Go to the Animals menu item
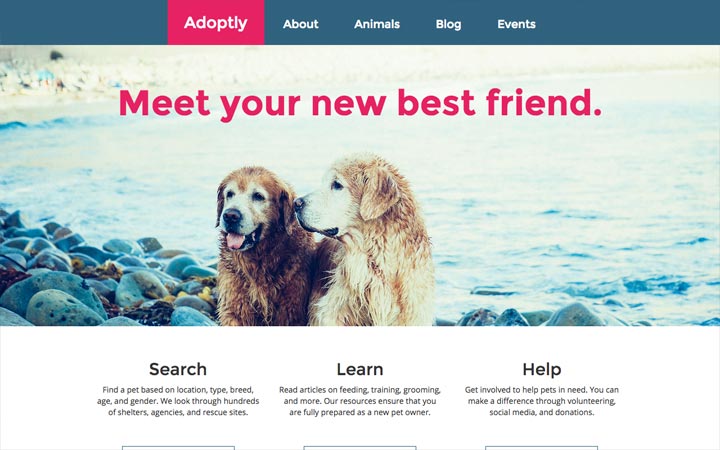This screenshot has width=720, height=450. tap(377, 24)
